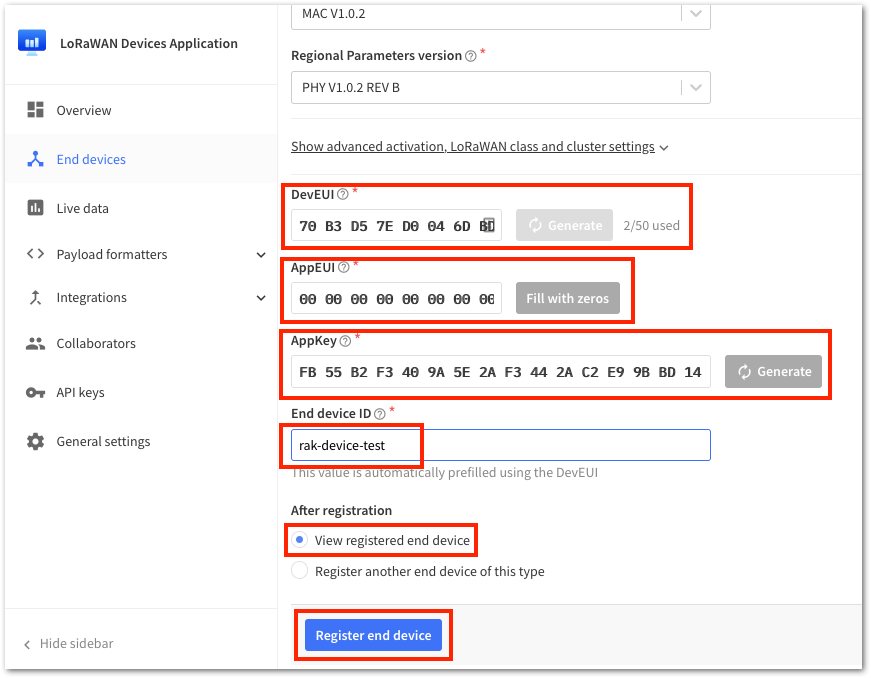Screen dimensions: 871x678
Task: Click the Collaborators people icon
Action: (x=36, y=343)
